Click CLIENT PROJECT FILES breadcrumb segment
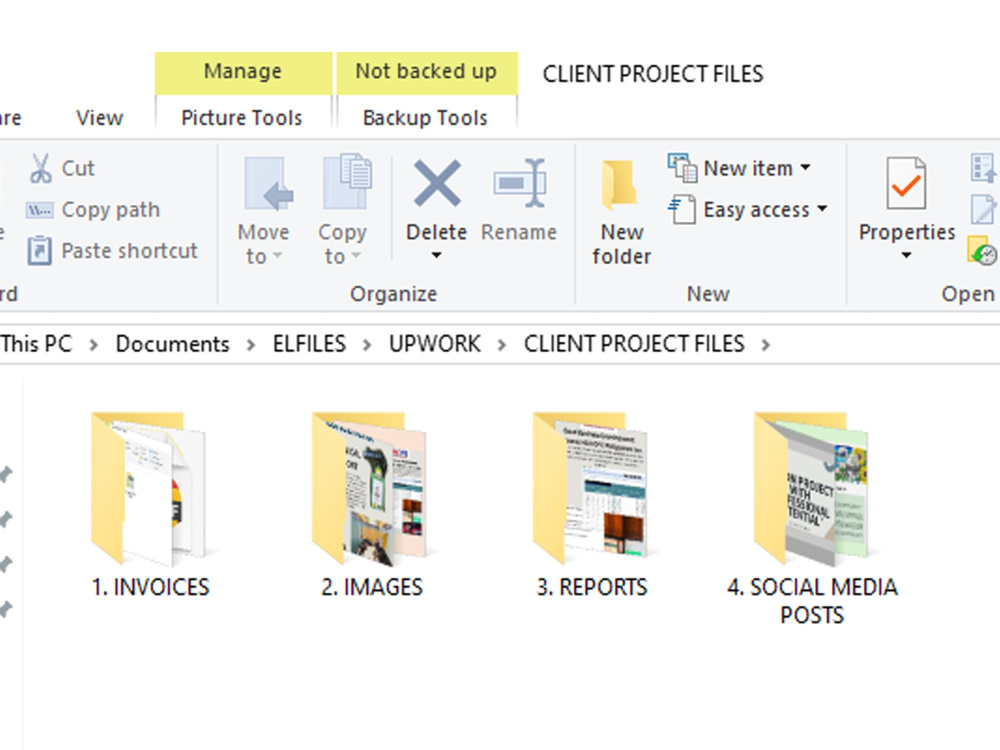Image resolution: width=1000 pixels, height=750 pixels. (x=634, y=344)
